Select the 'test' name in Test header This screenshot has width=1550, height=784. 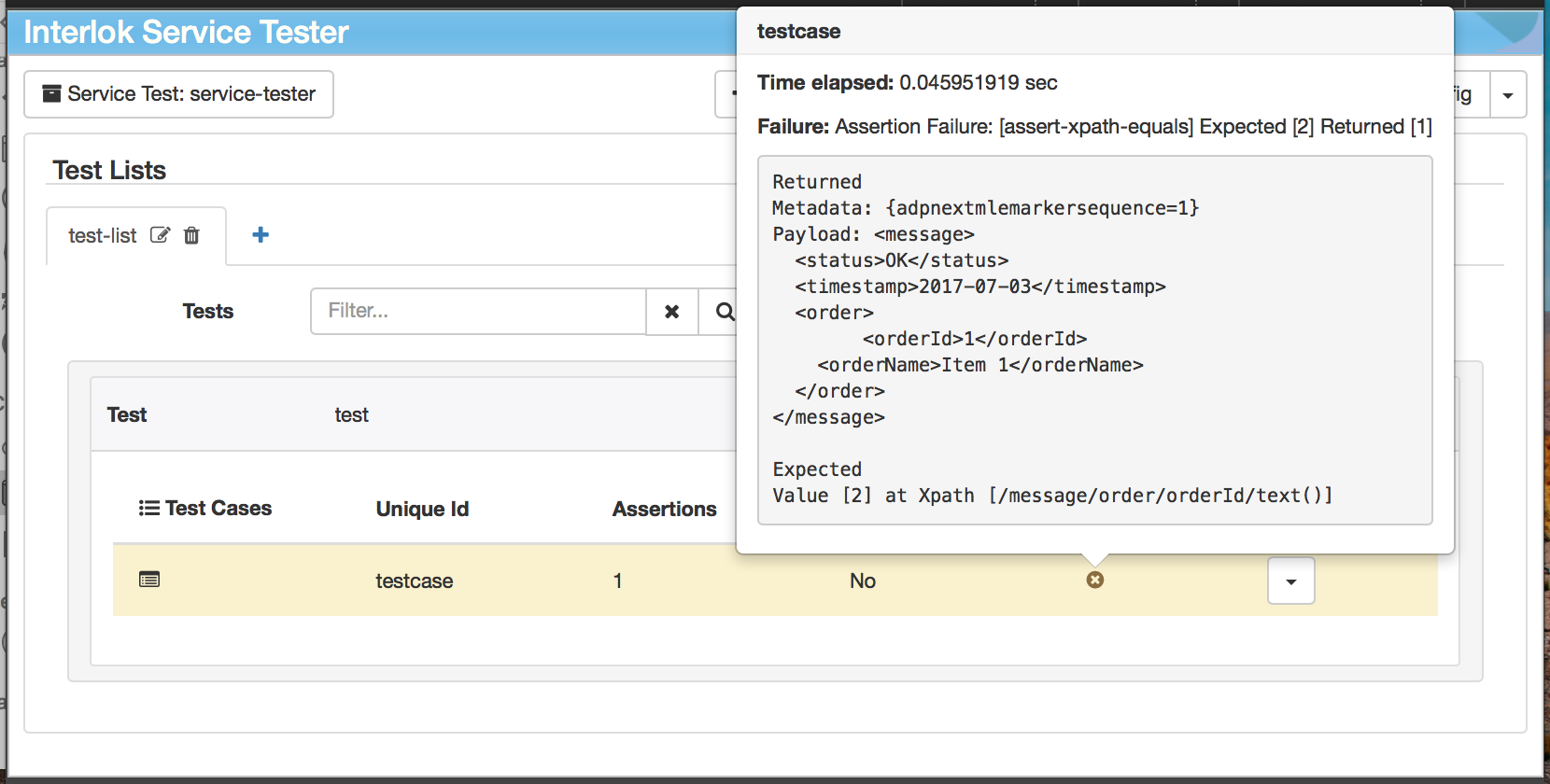[x=352, y=414]
